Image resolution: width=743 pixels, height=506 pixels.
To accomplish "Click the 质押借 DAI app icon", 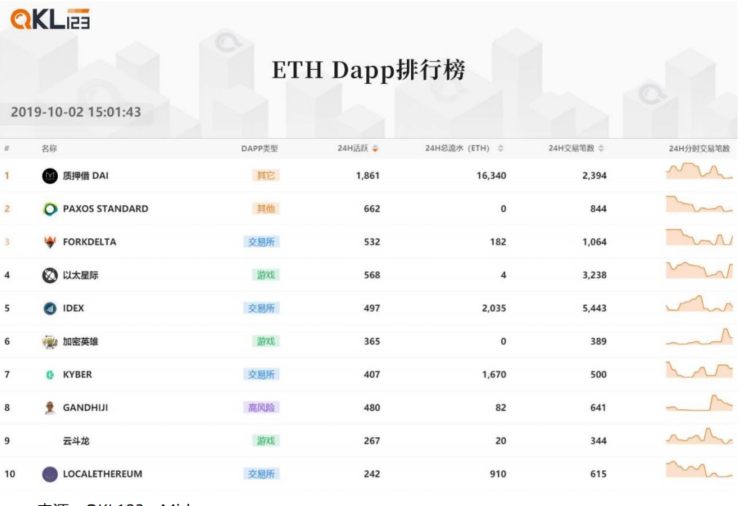I will pos(50,176).
